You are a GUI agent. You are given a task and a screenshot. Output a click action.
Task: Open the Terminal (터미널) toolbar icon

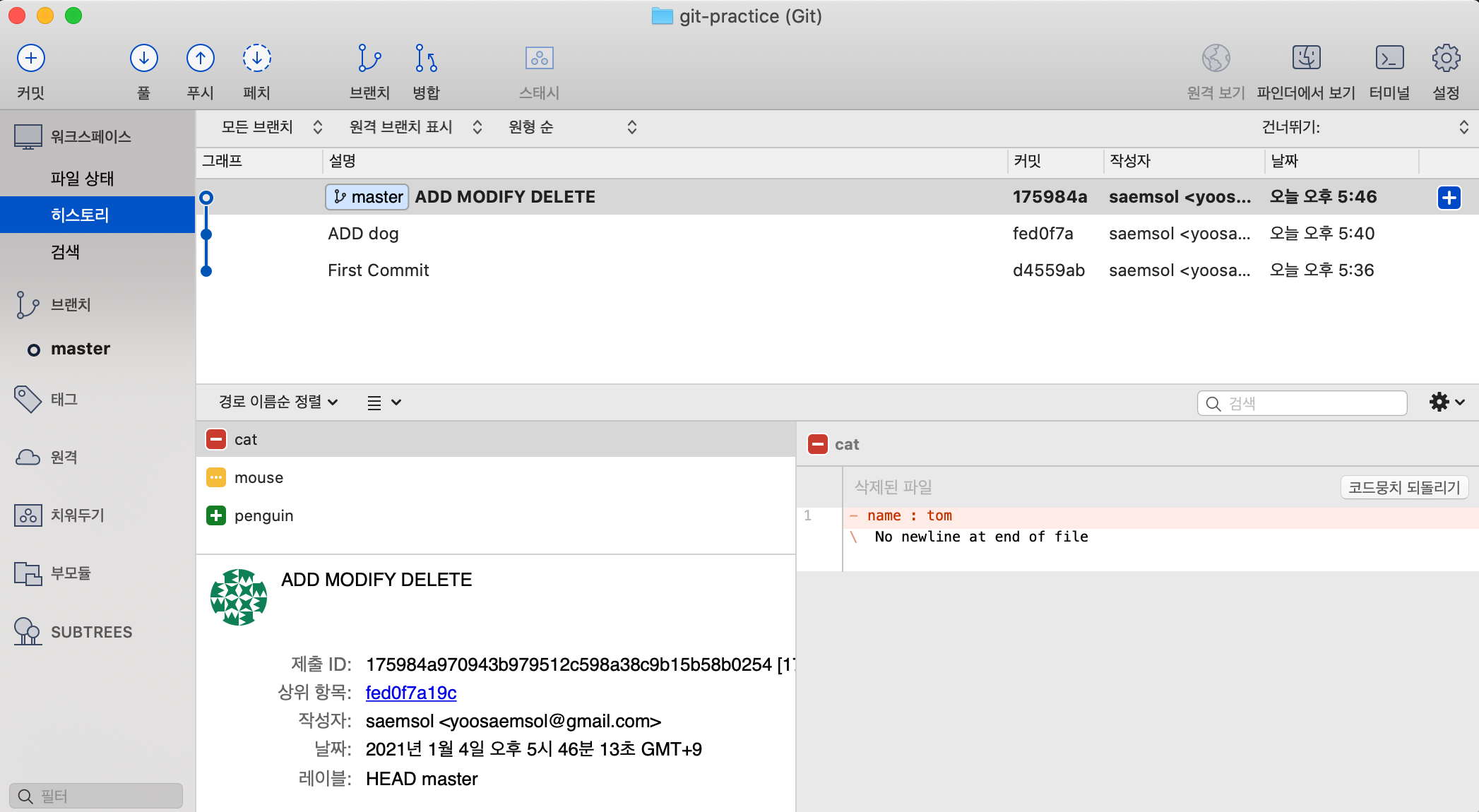(1389, 58)
